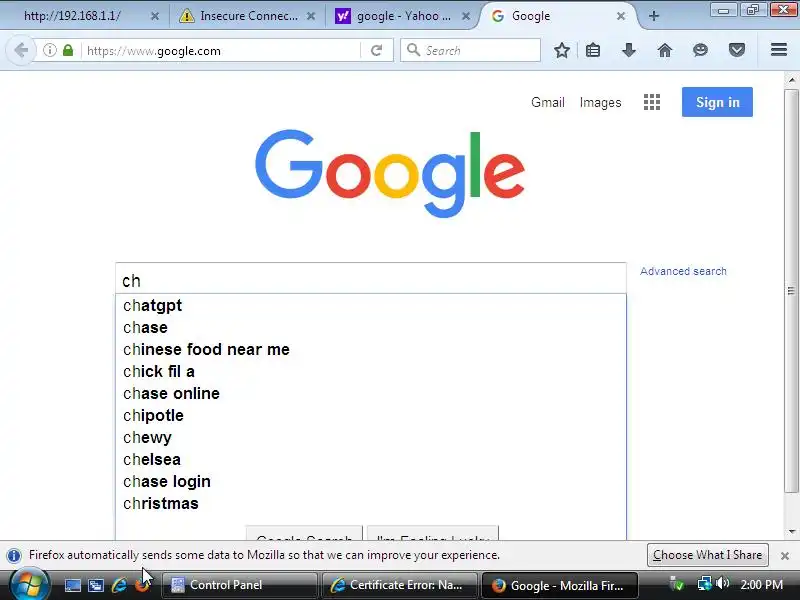Click the Google search box containing 'ch'

coord(371,279)
